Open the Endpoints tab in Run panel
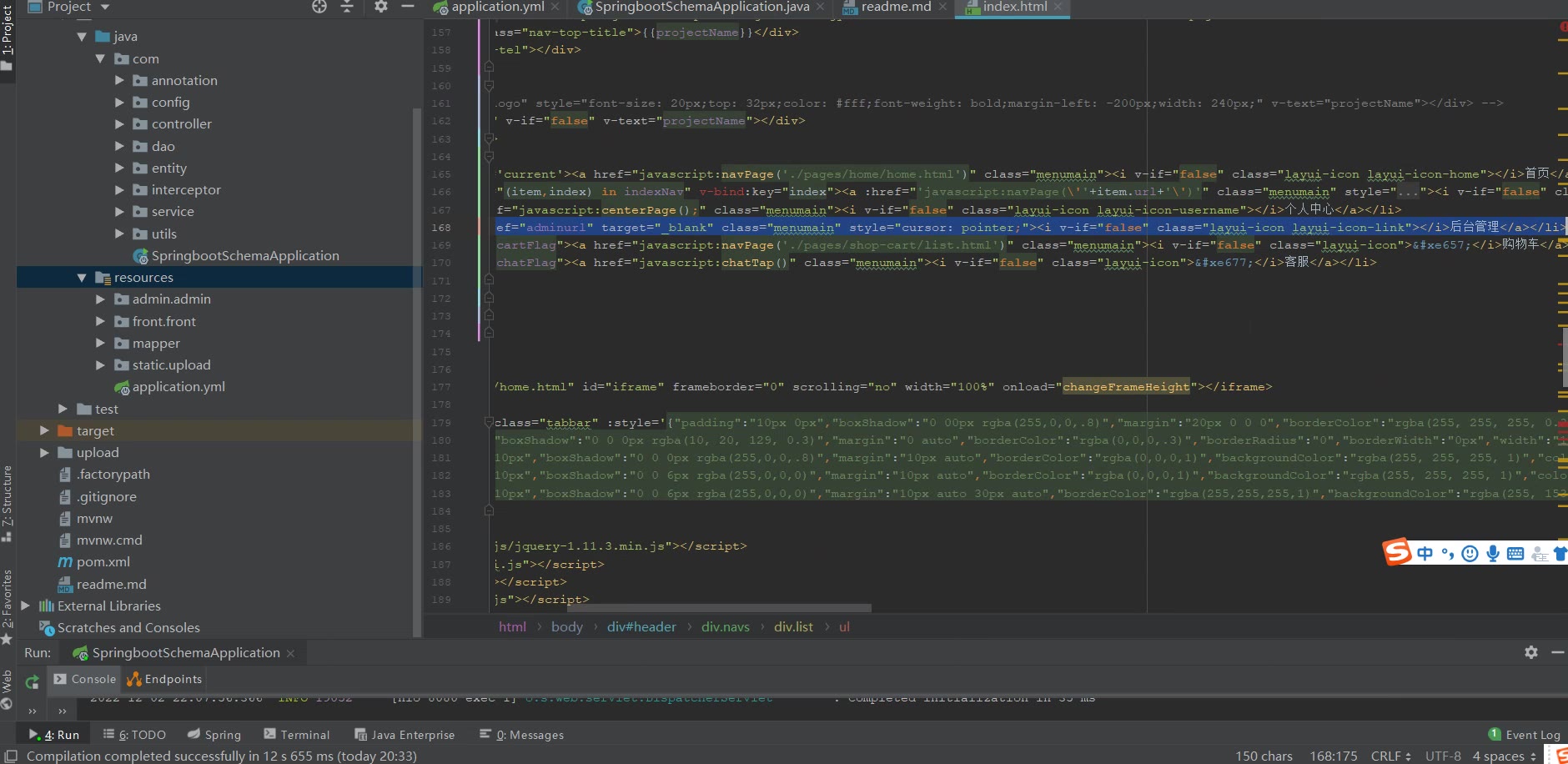The width and height of the screenshot is (1568, 764). point(164,679)
